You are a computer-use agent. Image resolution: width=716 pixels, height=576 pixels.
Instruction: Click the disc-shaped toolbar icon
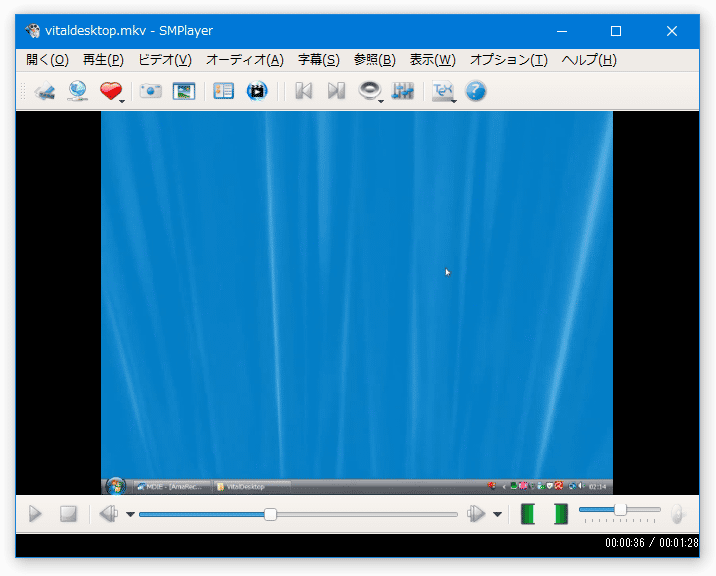(369, 90)
